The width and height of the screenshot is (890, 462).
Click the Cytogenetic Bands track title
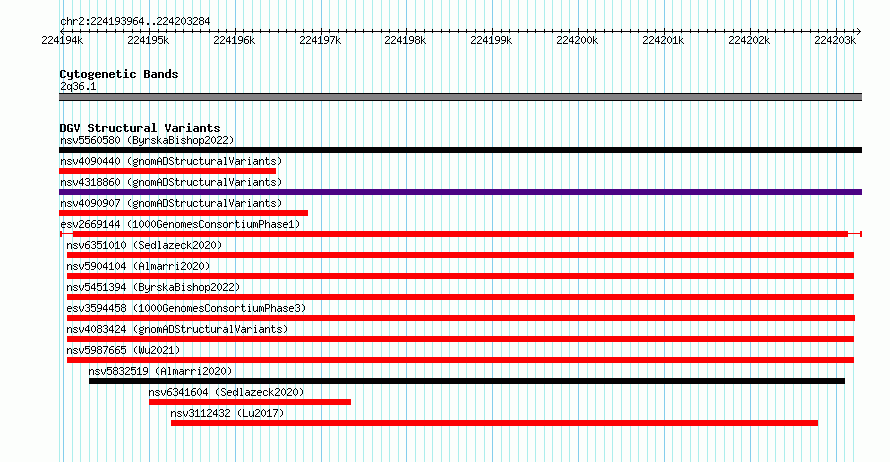[x=119, y=74]
